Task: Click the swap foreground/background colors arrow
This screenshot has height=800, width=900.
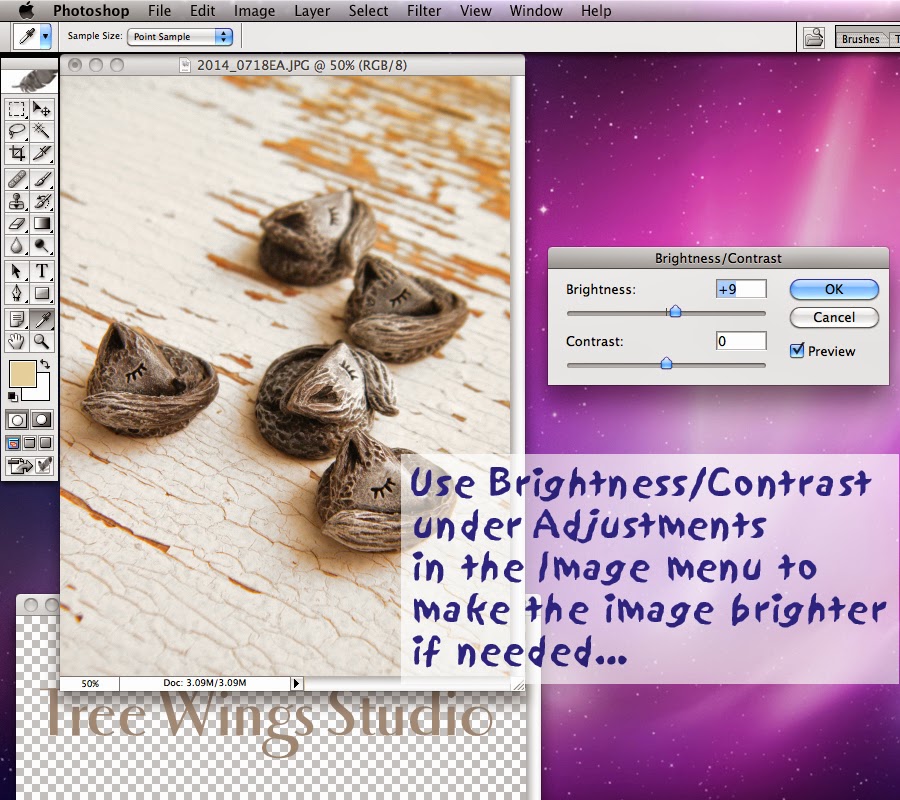Action: [45, 364]
